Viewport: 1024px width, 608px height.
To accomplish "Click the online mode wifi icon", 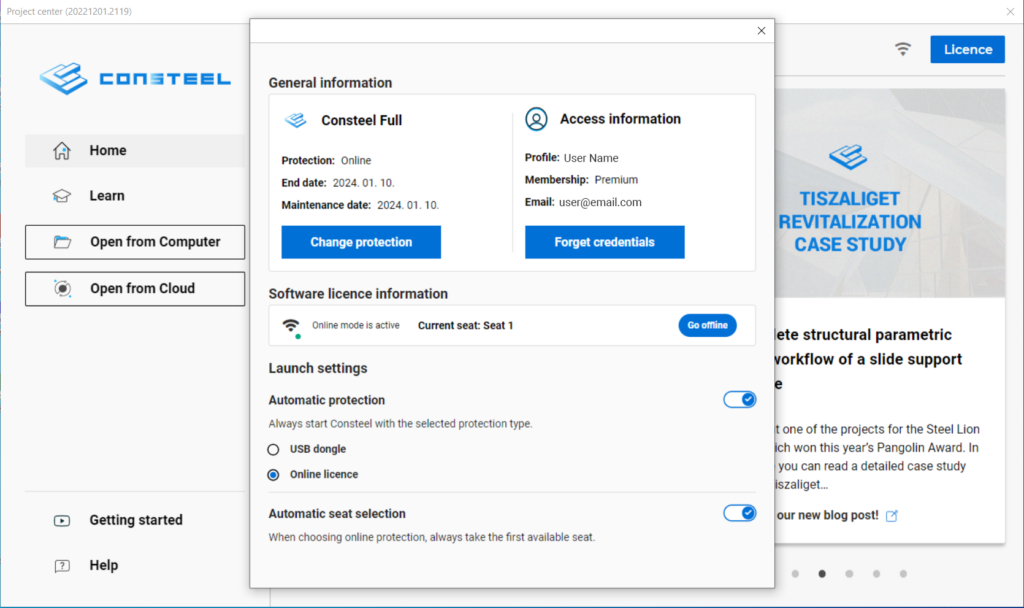I will [291, 327].
